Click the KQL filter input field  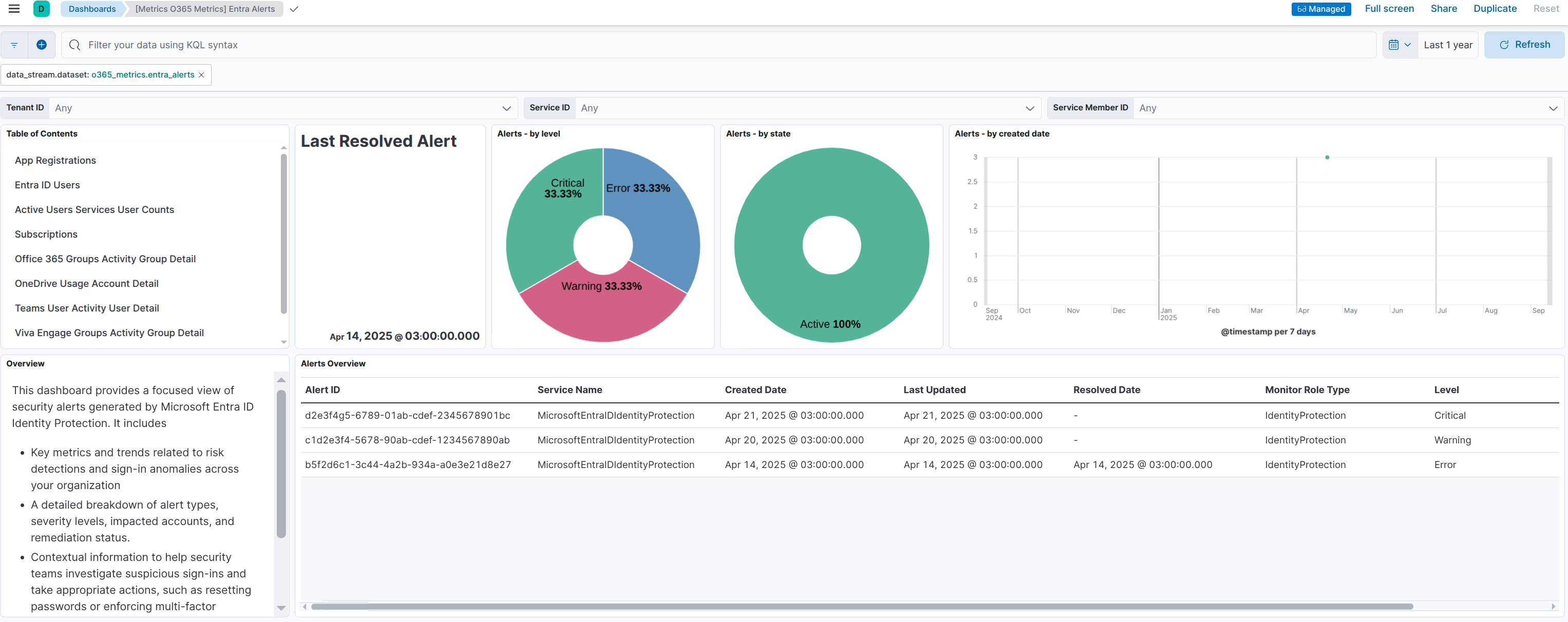coord(426,44)
